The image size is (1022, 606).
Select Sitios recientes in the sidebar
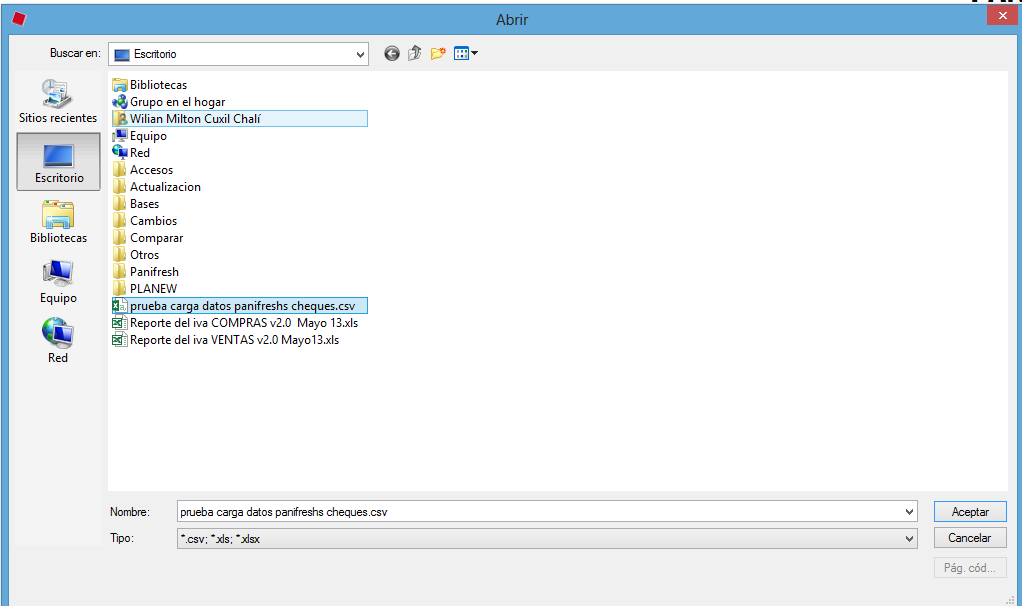[x=58, y=101]
